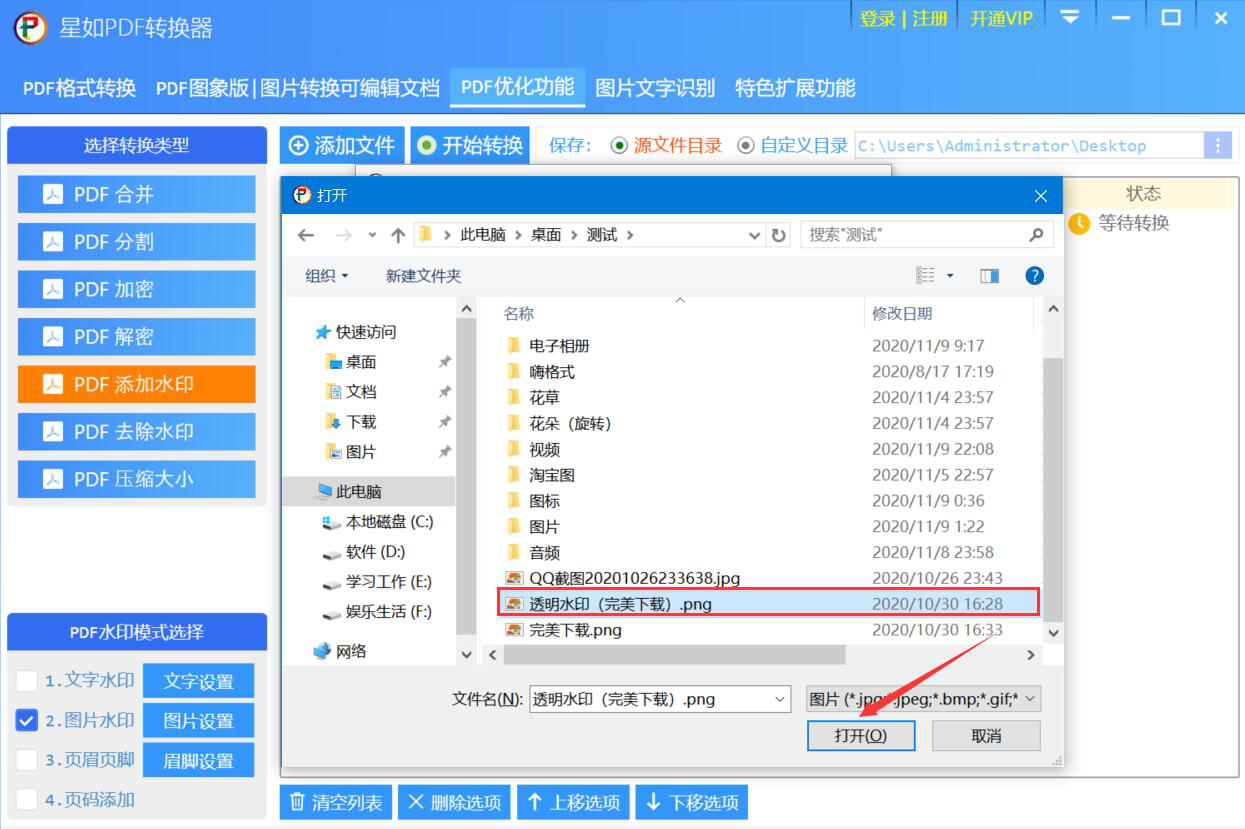
Task: Open save path options three-dot button
Action: (1217, 145)
